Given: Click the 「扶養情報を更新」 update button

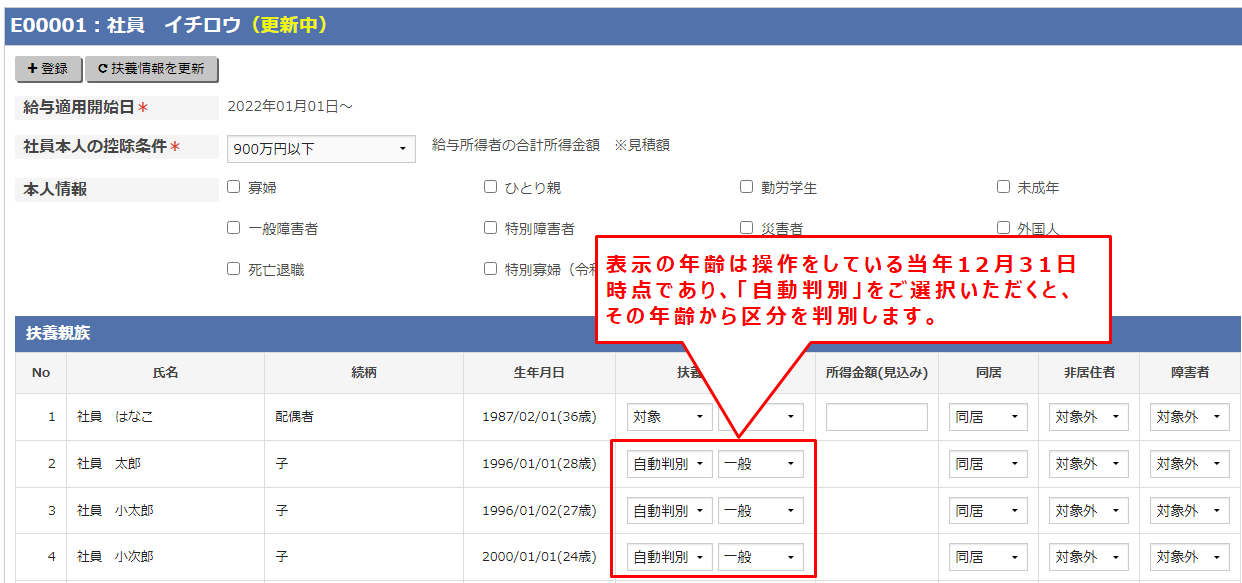Looking at the screenshot, I should [x=152, y=69].
